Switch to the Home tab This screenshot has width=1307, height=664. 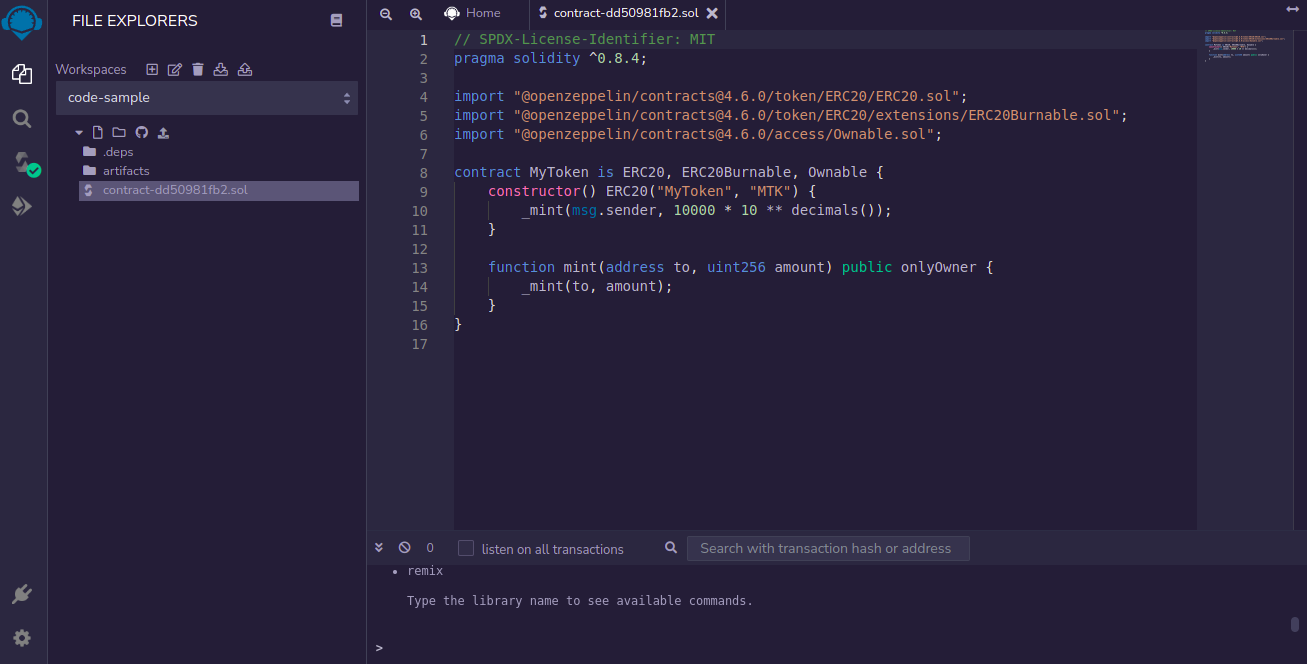point(472,13)
